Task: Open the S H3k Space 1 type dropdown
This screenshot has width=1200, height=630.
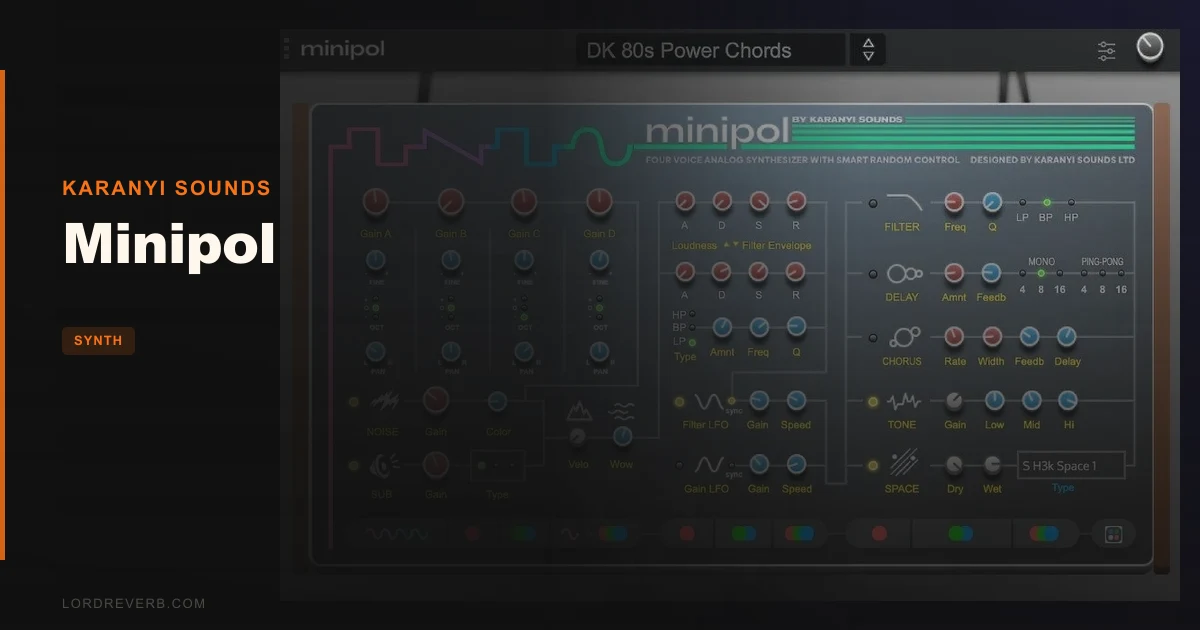Action: [x=1071, y=465]
